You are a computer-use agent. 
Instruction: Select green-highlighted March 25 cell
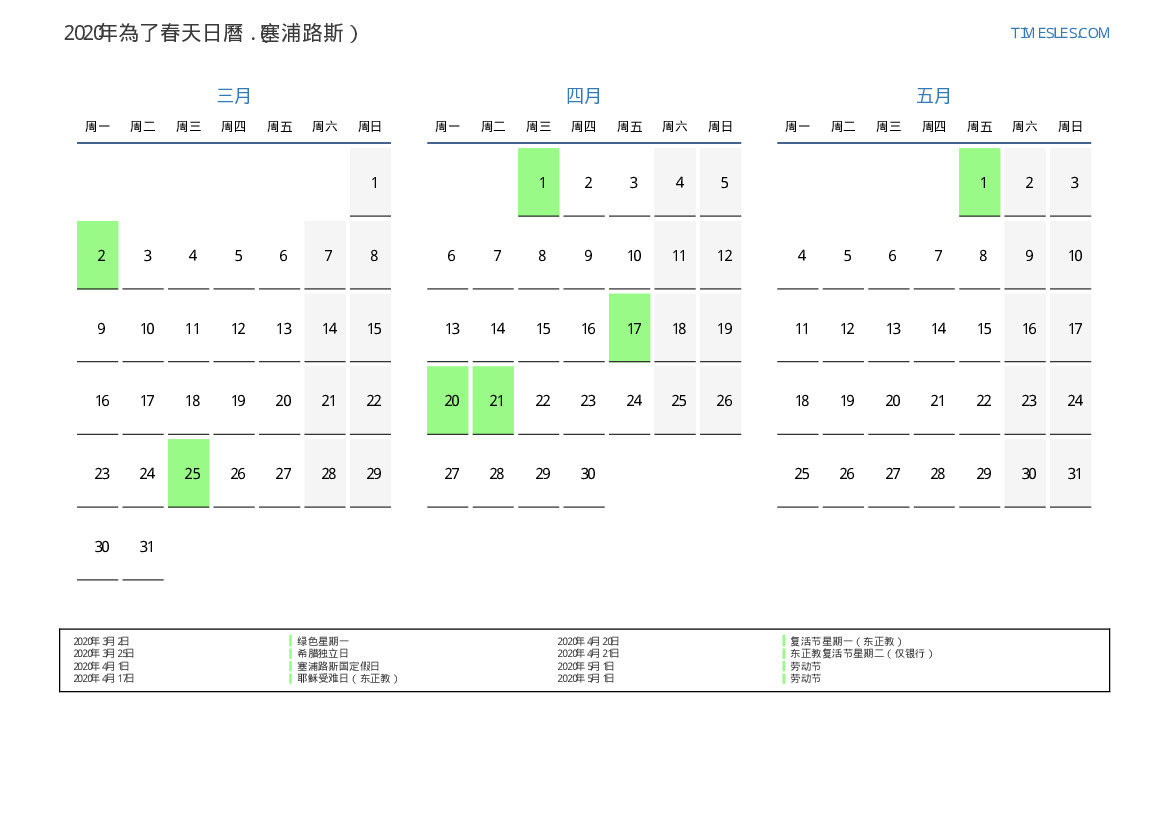click(x=189, y=473)
